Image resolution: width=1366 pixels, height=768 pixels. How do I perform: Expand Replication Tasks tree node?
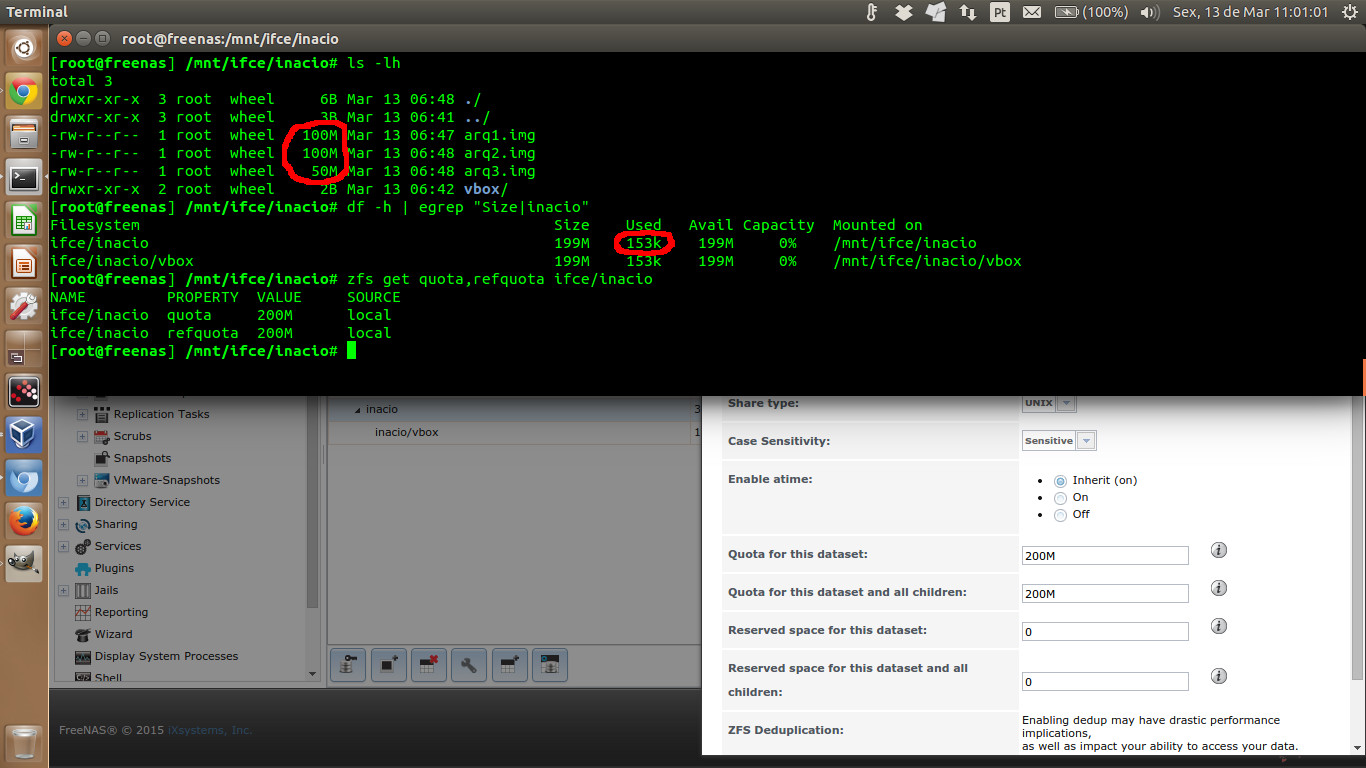(83, 414)
